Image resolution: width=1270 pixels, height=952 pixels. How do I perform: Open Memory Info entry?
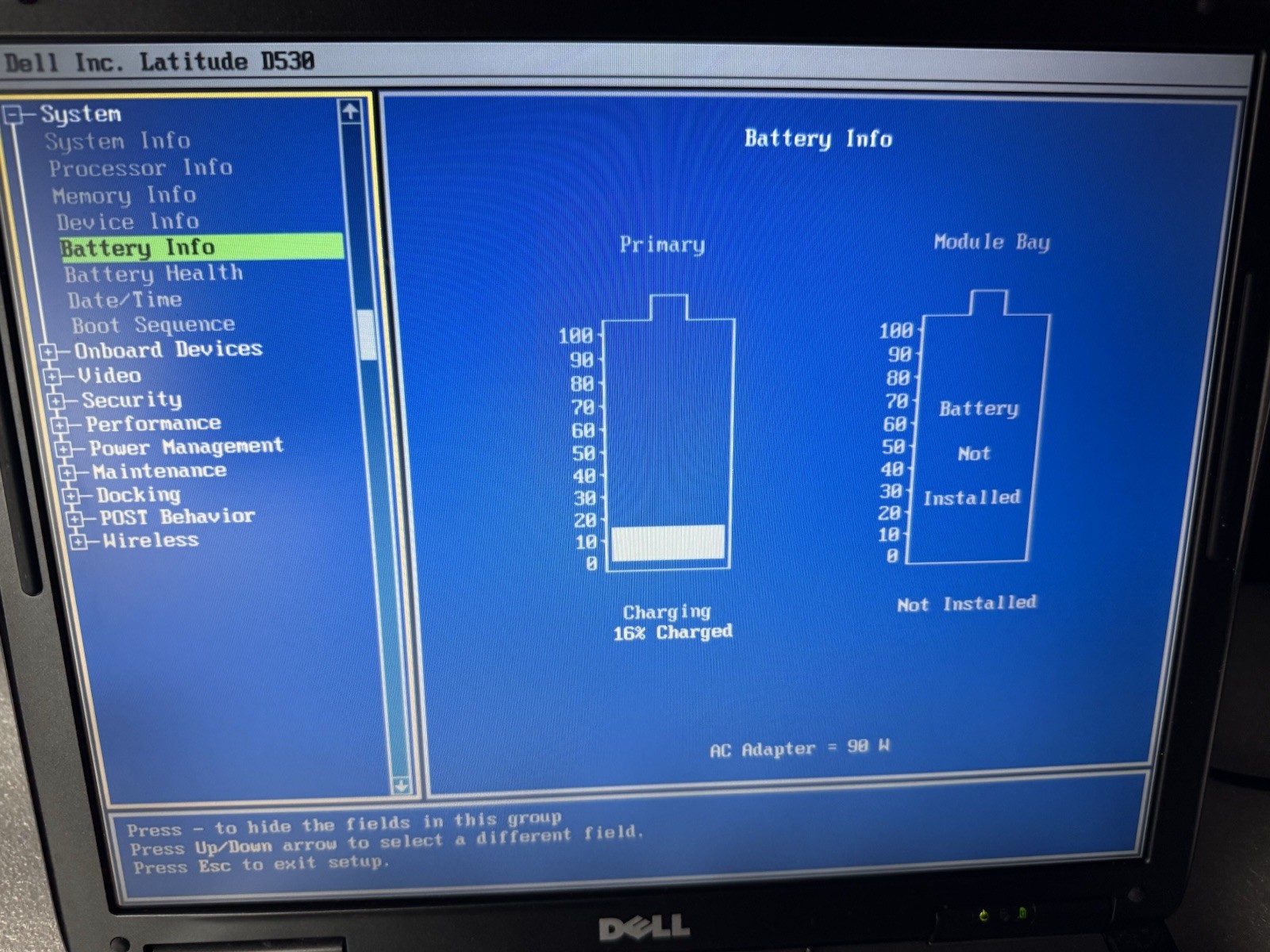(124, 195)
